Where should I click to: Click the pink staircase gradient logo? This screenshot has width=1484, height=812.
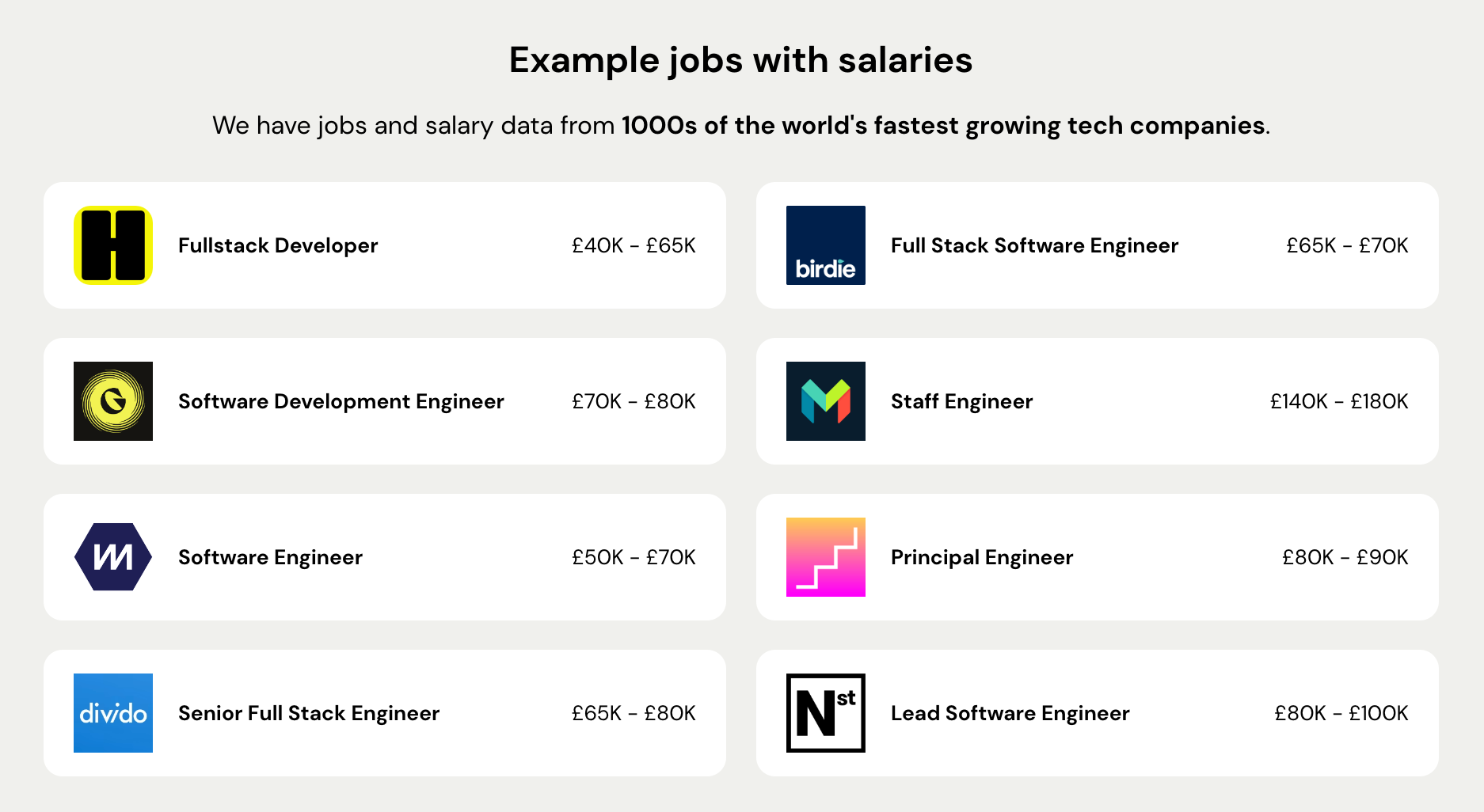825,557
